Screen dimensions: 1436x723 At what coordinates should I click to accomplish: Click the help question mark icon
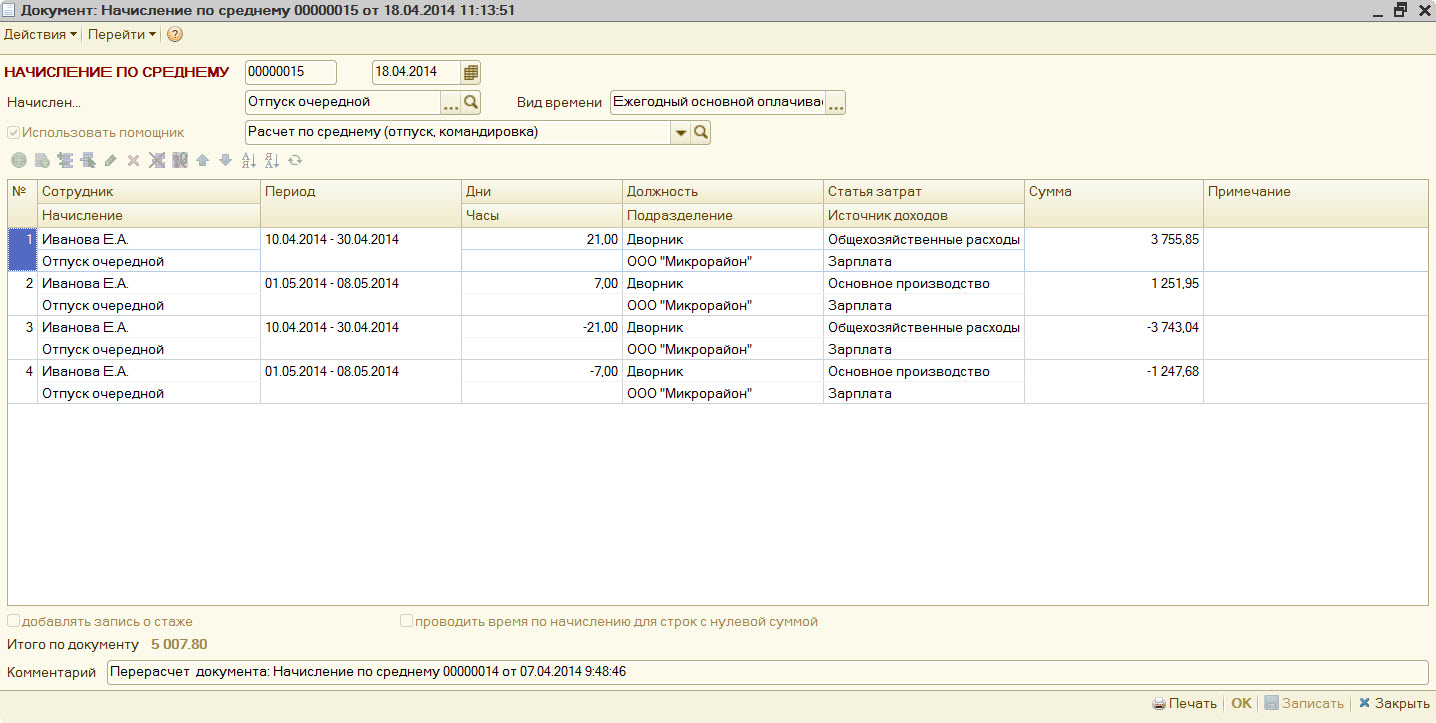tap(175, 34)
